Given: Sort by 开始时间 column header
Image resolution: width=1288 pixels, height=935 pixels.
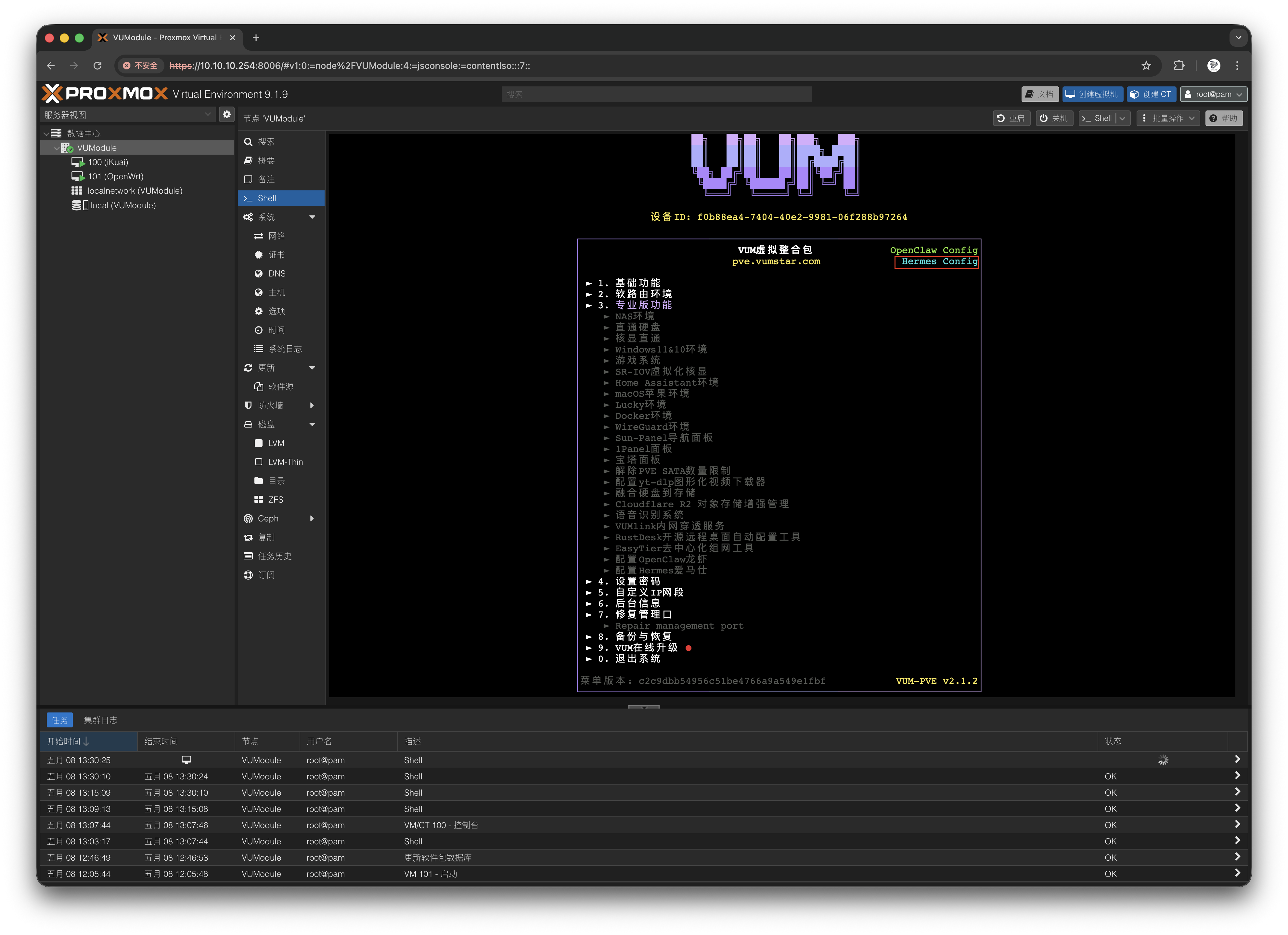Looking at the screenshot, I should click(x=89, y=741).
